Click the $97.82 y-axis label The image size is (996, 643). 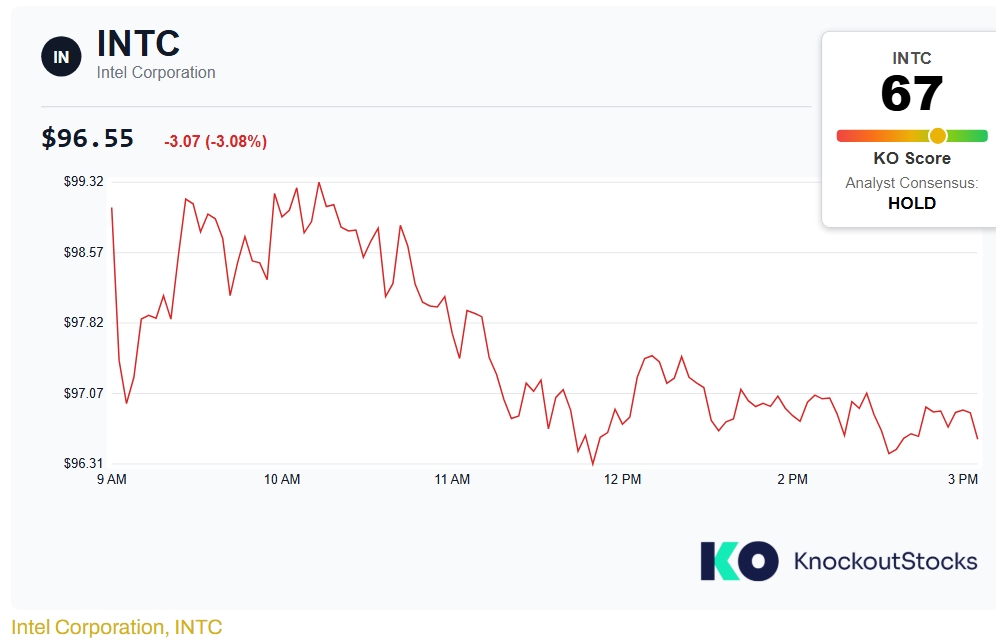(83, 322)
